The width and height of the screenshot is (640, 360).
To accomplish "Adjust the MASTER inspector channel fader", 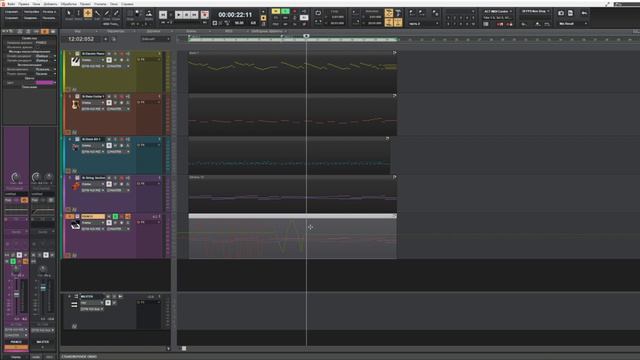I will (x=43, y=288).
